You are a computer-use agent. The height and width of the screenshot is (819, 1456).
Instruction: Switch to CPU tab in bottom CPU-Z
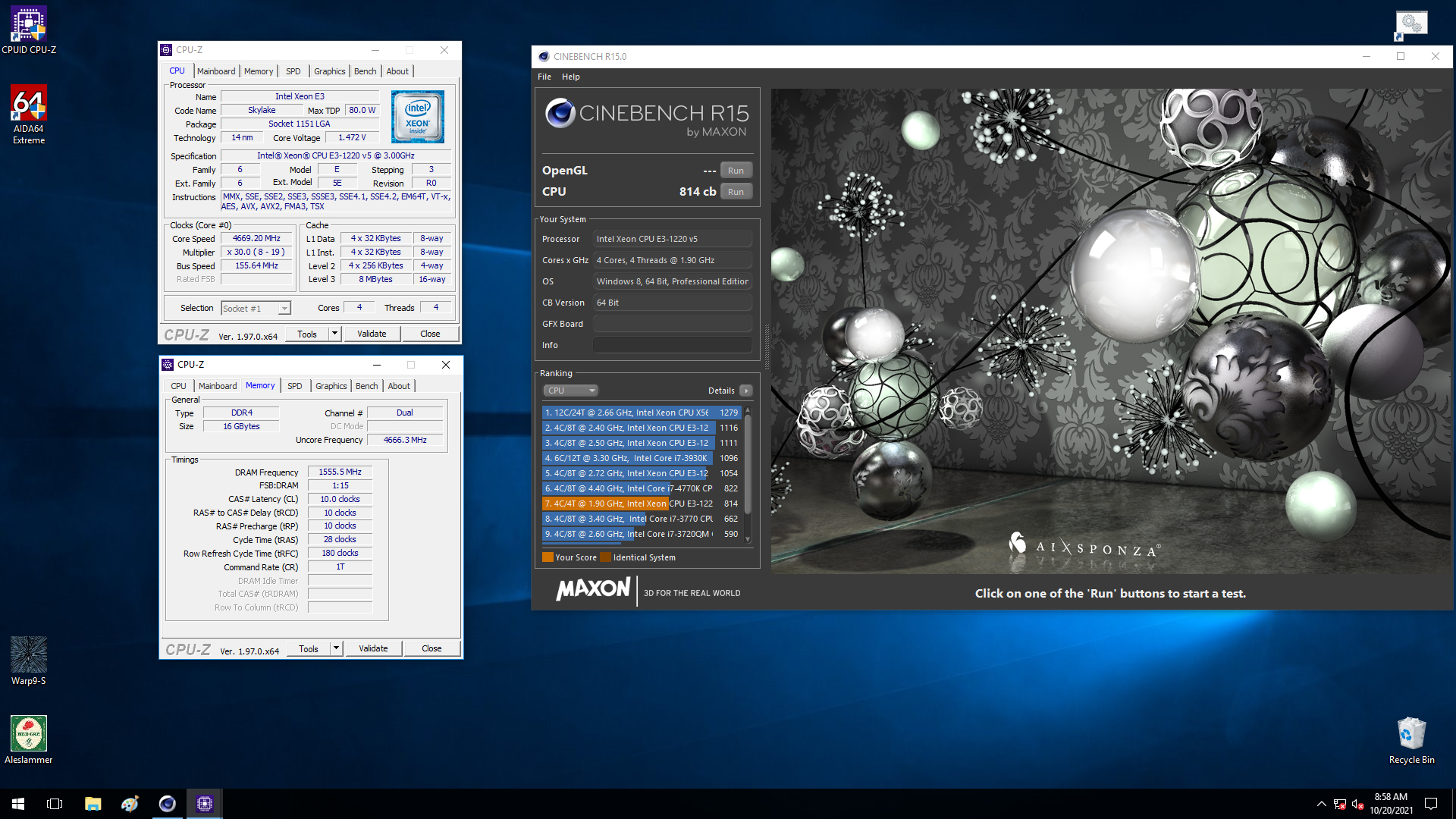(x=178, y=386)
